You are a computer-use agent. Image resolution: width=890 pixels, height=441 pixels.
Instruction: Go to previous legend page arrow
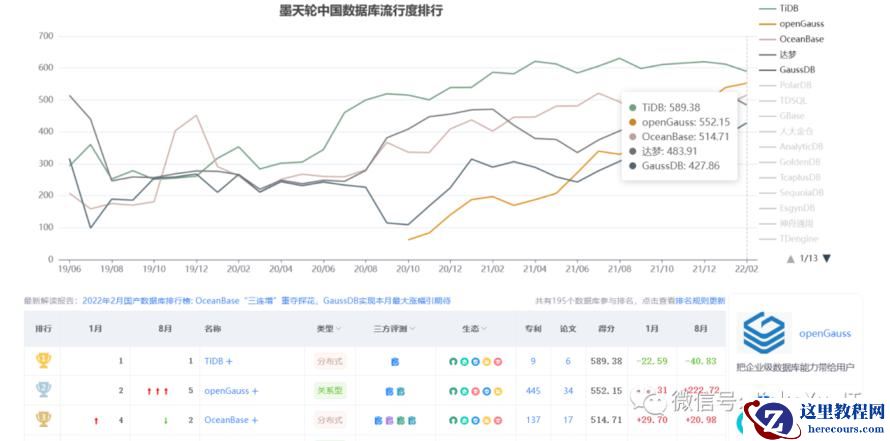[x=790, y=259]
